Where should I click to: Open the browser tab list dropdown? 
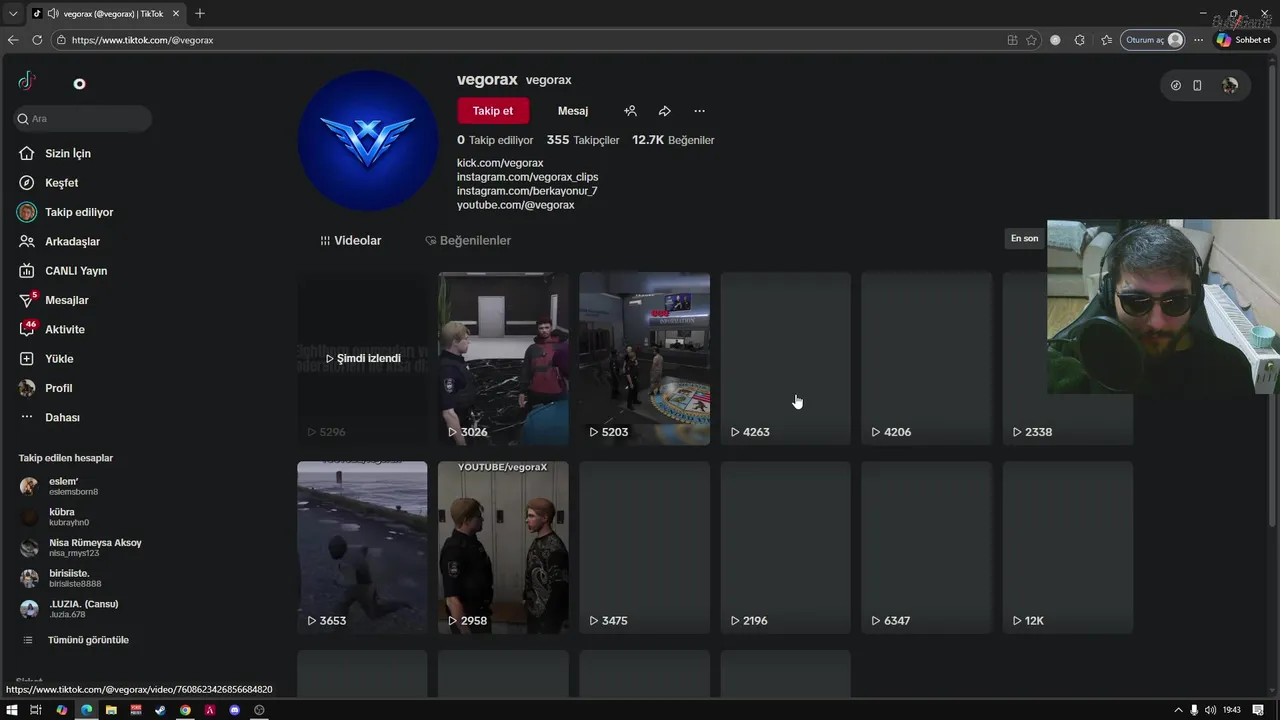tap(13, 14)
